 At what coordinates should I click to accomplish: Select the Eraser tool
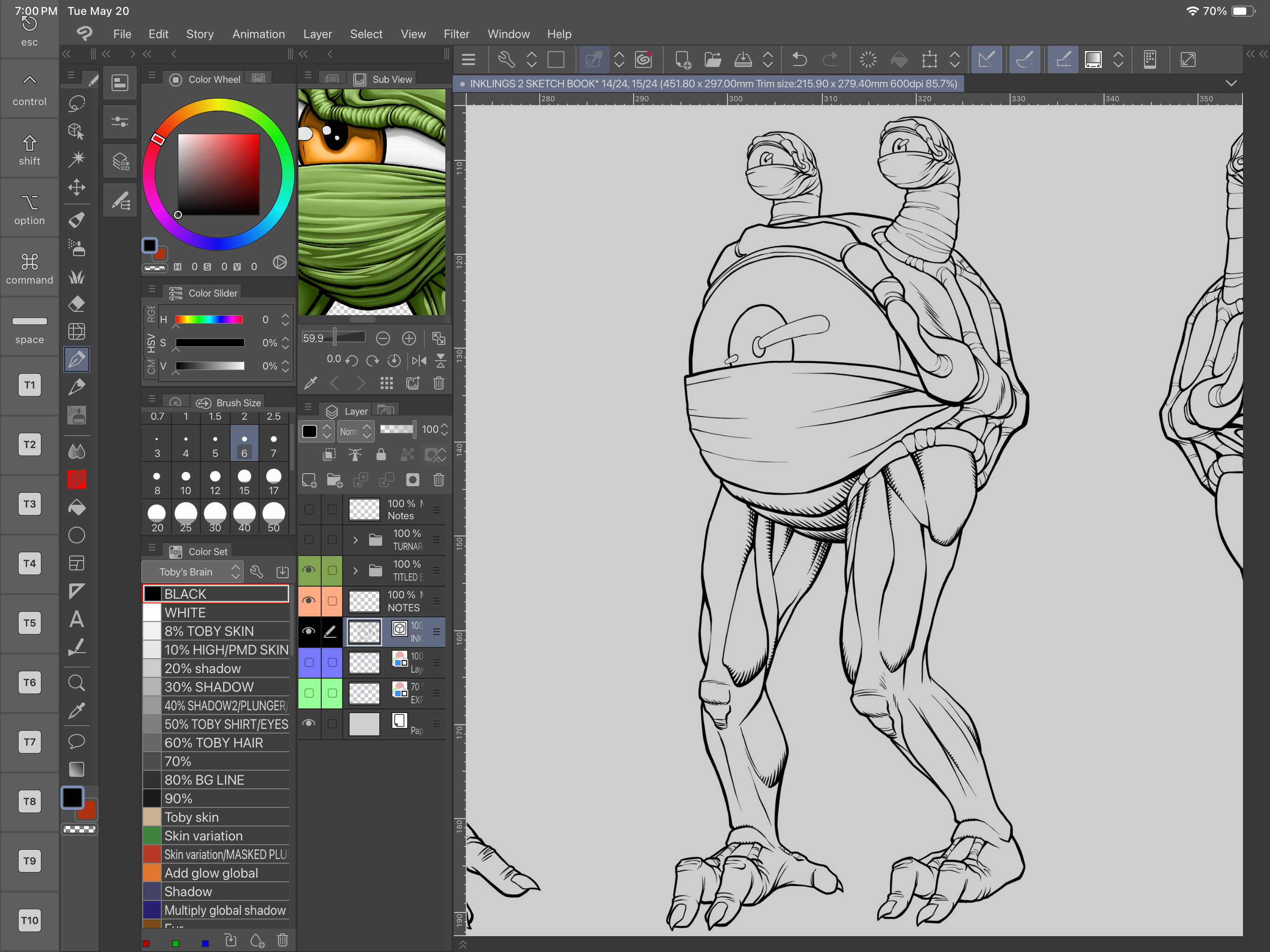point(76,304)
